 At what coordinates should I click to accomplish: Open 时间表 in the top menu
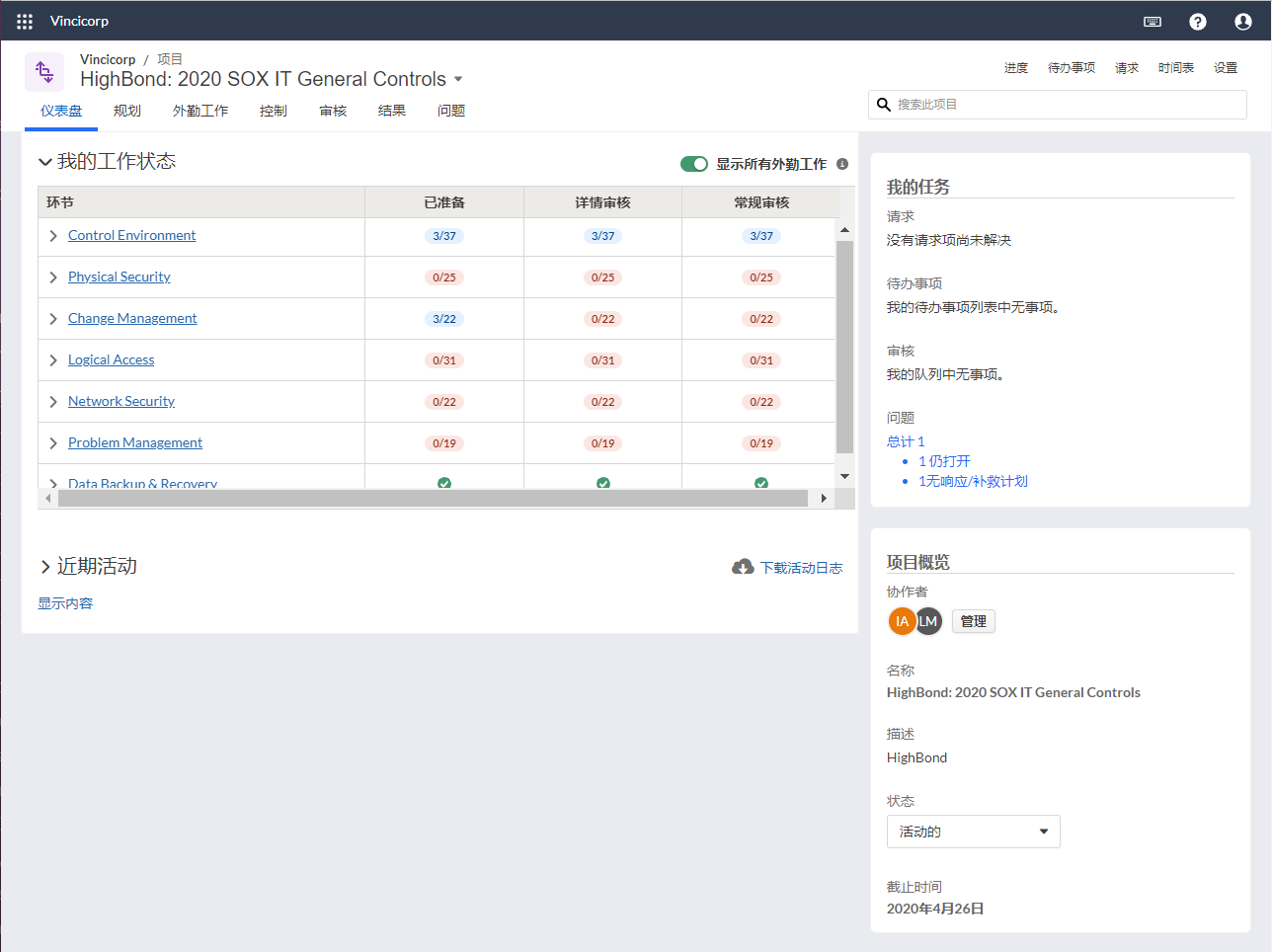(1176, 68)
